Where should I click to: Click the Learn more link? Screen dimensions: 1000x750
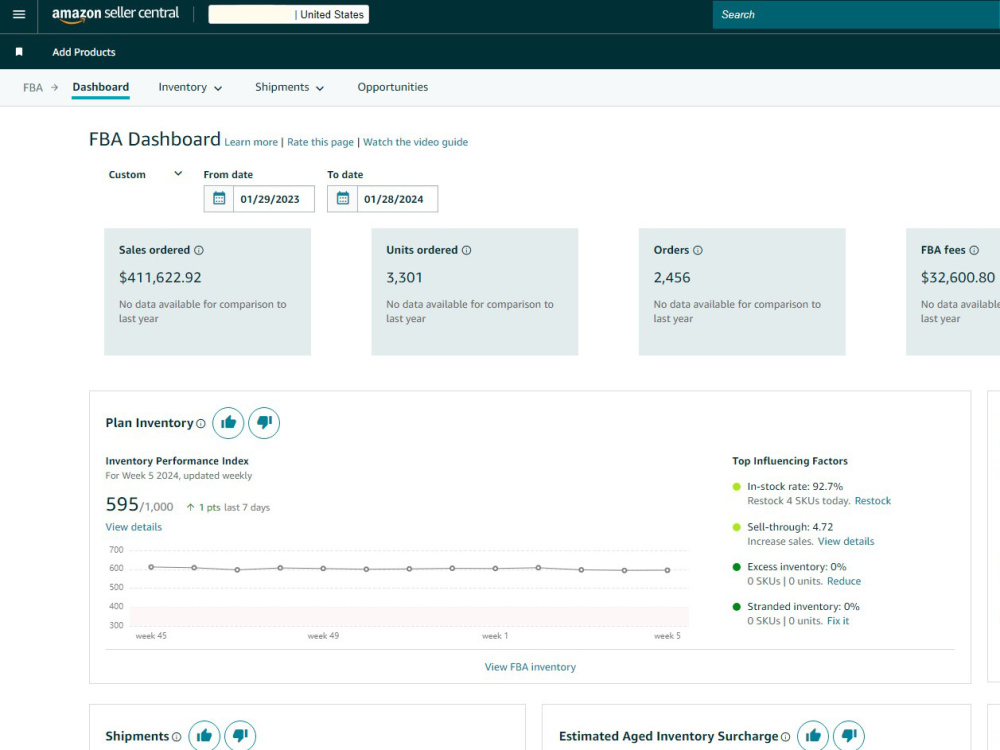pos(251,142)
